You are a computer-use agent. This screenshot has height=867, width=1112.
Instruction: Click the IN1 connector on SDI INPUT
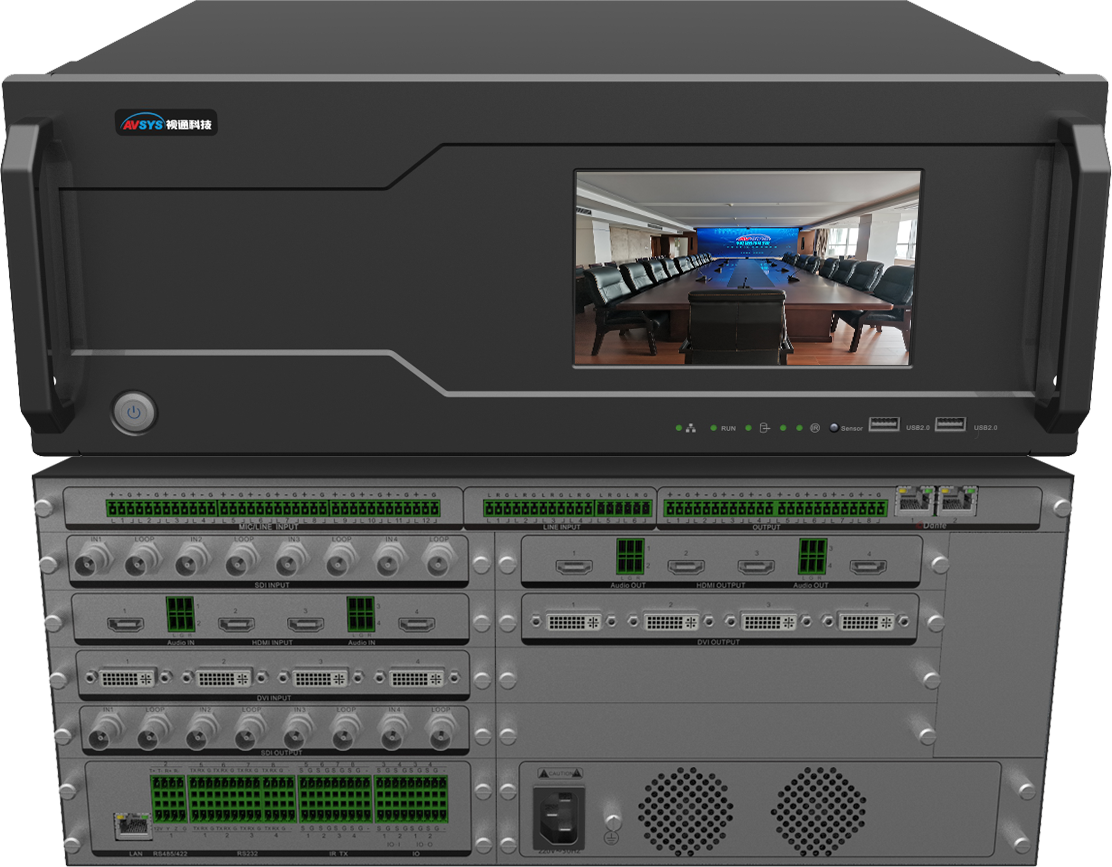(x=100, y=562)
